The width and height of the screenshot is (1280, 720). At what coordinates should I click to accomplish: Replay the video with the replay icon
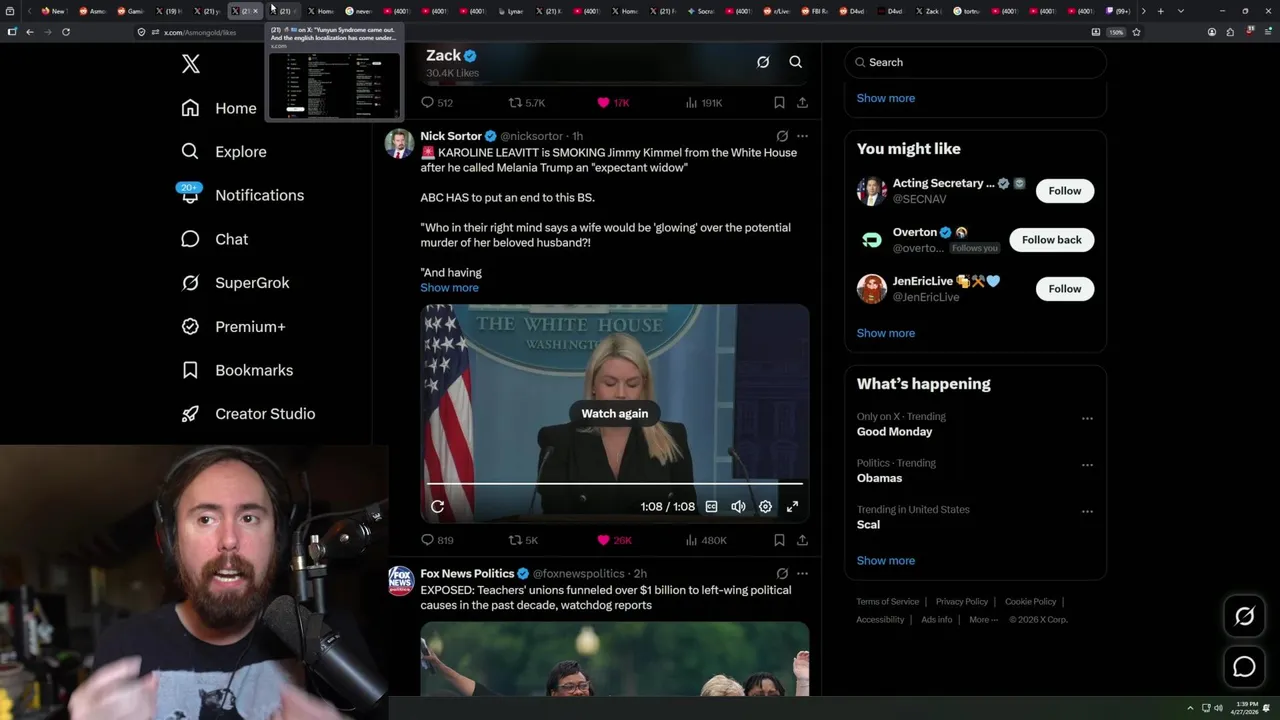point(438,507)
